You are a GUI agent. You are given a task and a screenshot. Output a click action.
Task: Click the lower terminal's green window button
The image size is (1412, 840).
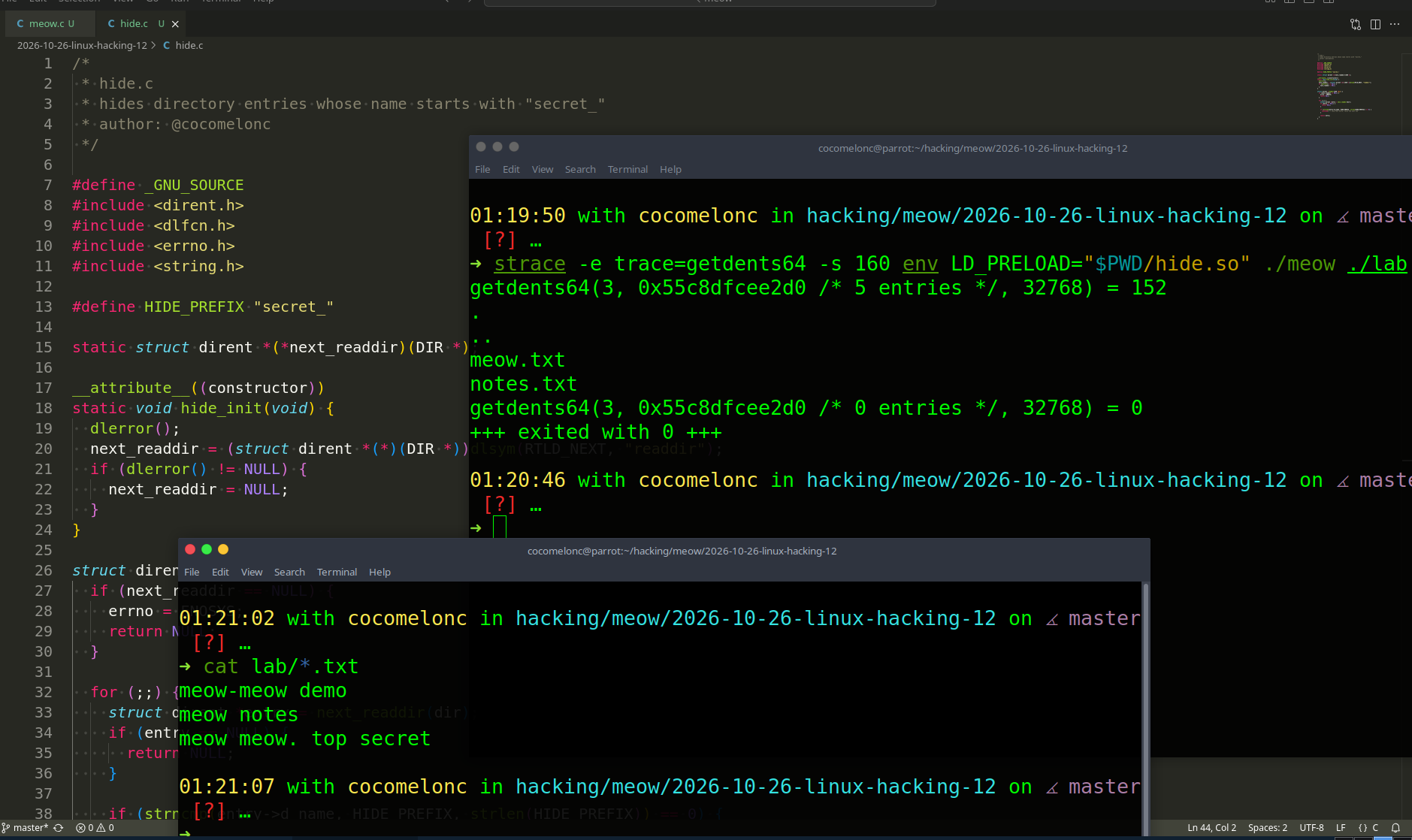[207, 549]
